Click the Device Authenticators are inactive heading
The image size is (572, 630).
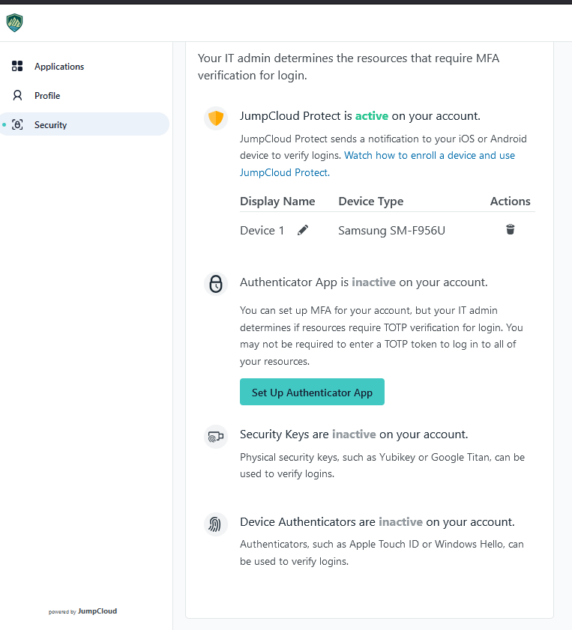click(x=377, y=522)
